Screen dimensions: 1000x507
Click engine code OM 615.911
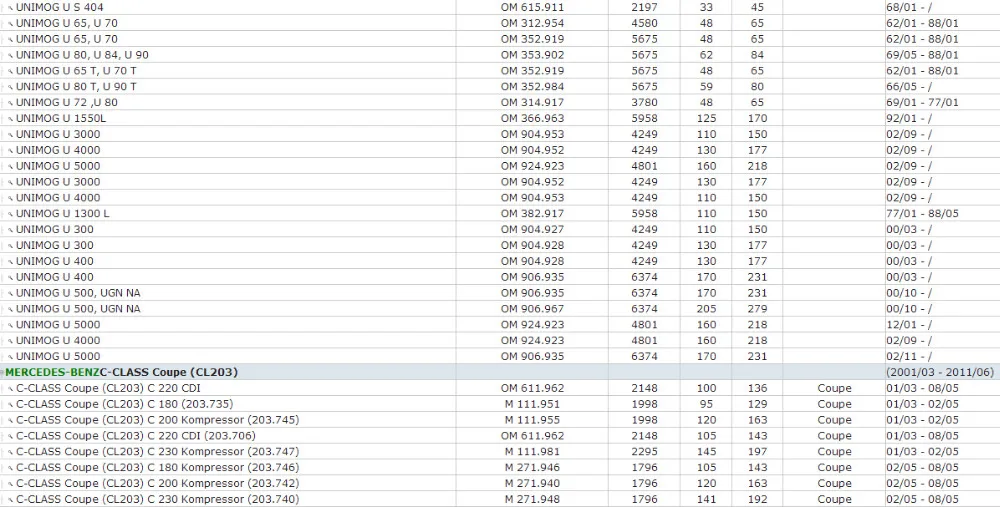[x=533, y=7]
